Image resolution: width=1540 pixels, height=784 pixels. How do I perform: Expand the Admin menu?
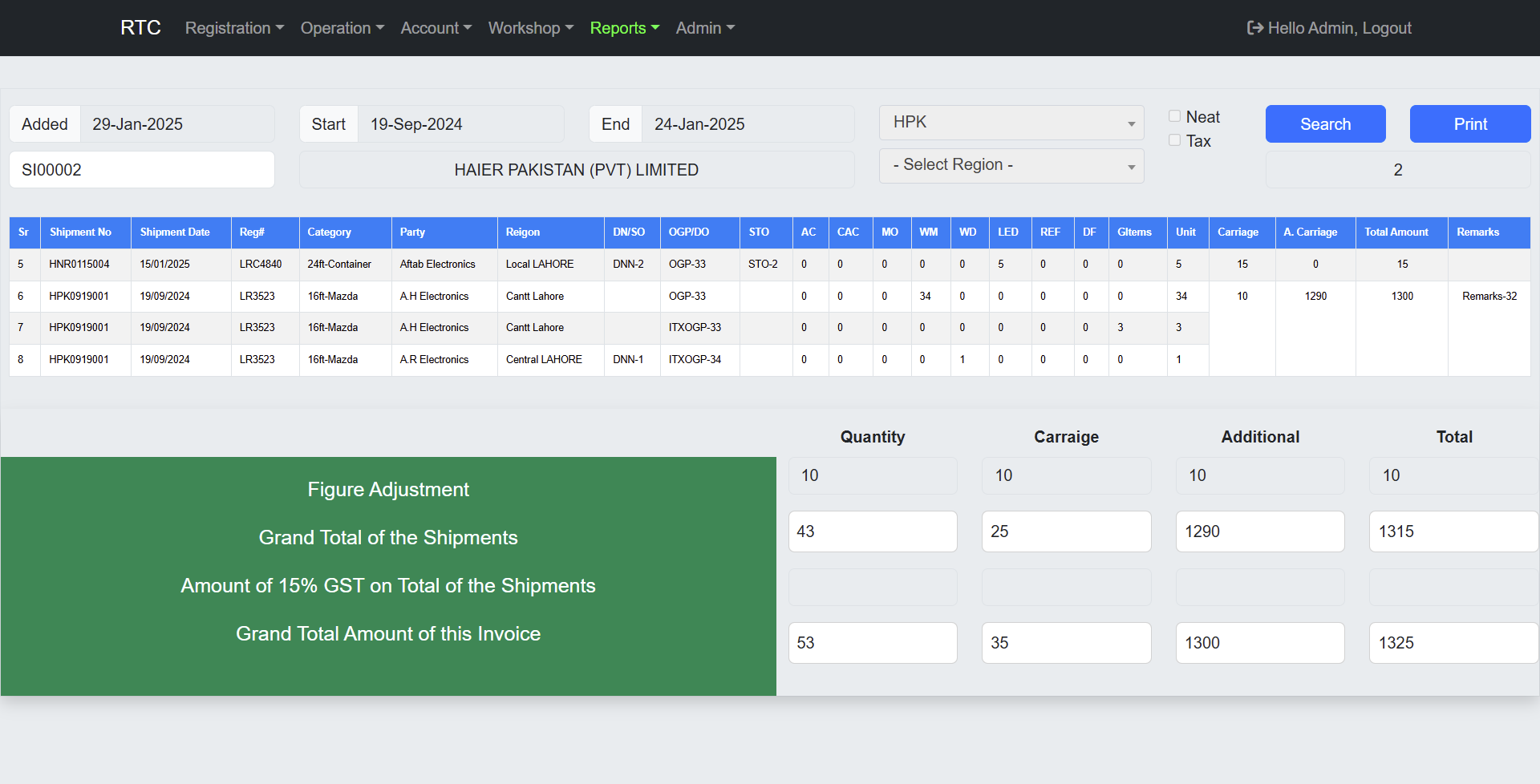tap(704, 28)
